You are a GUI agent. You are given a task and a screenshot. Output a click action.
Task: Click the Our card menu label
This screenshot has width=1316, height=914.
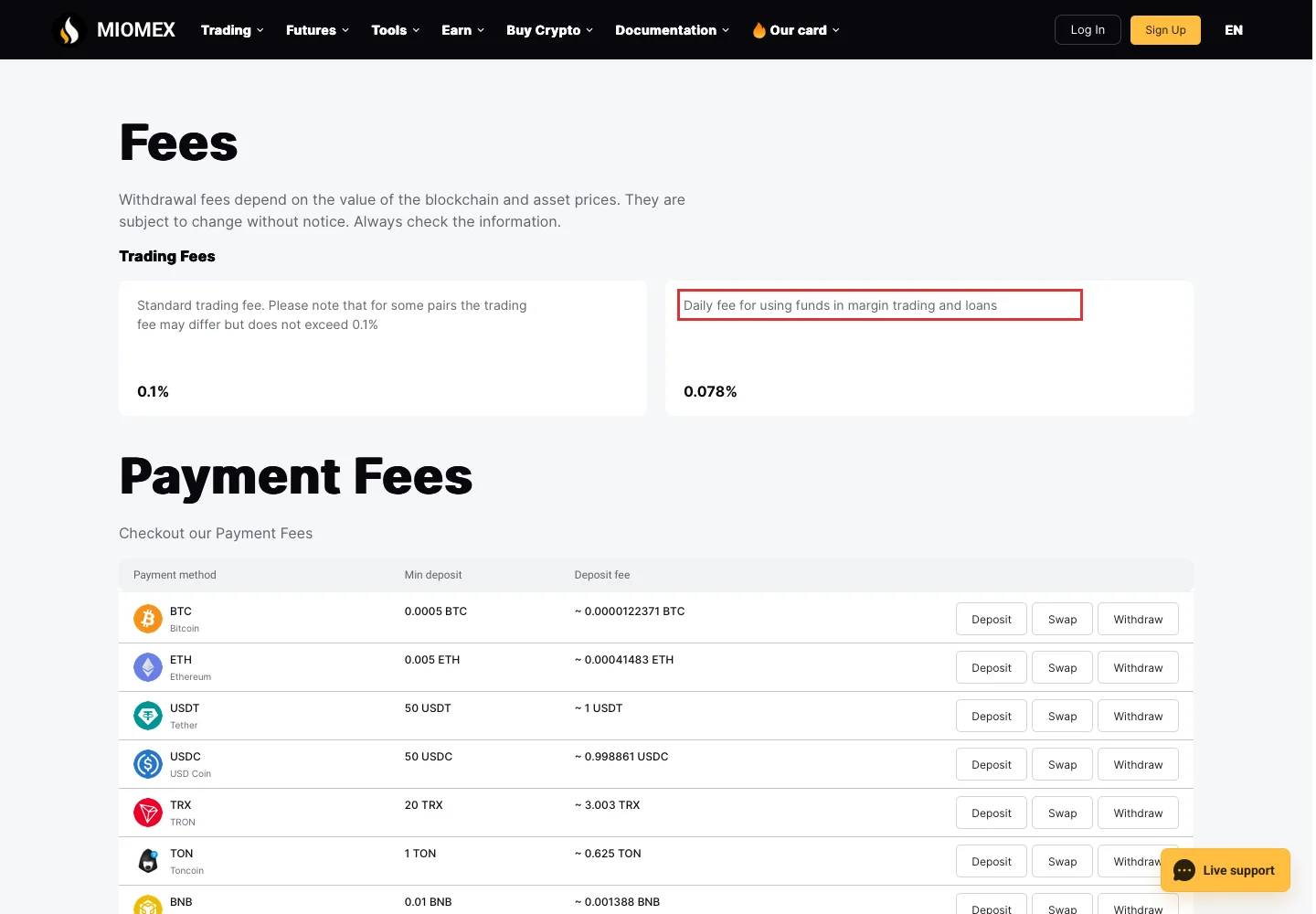coord(798,30)
